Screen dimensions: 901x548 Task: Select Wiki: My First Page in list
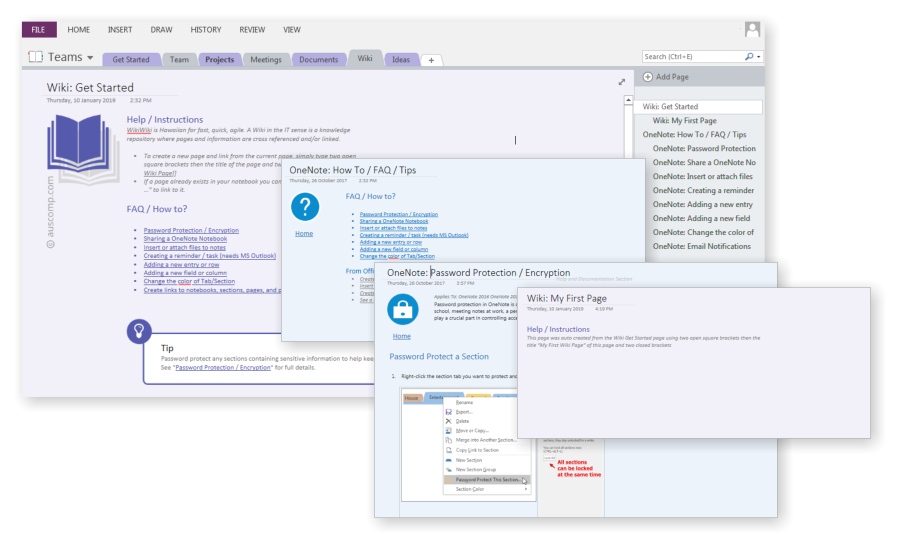[x=684, y=121]
